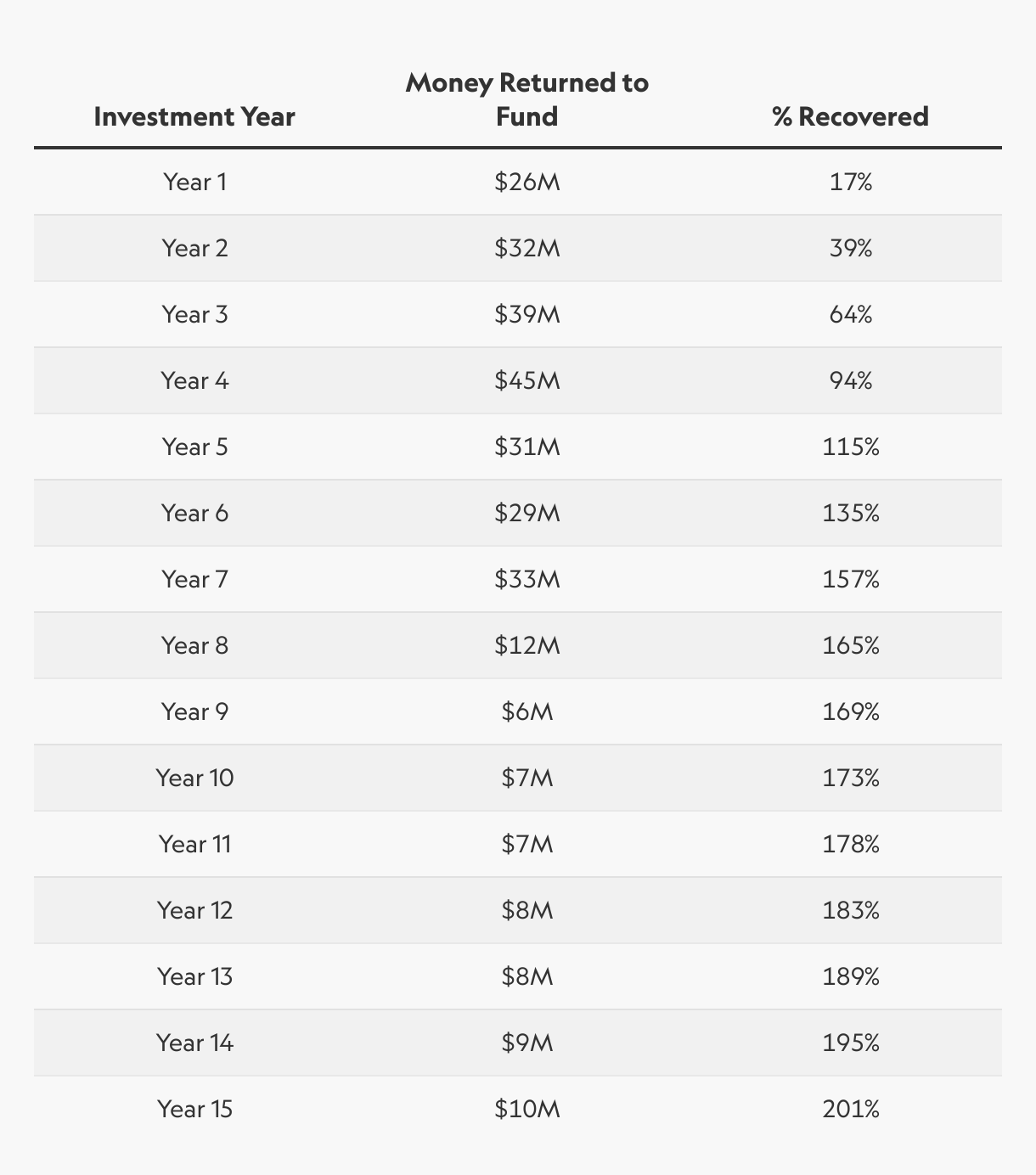Select the $9M money returned cell

click(x=526, y=1043)
